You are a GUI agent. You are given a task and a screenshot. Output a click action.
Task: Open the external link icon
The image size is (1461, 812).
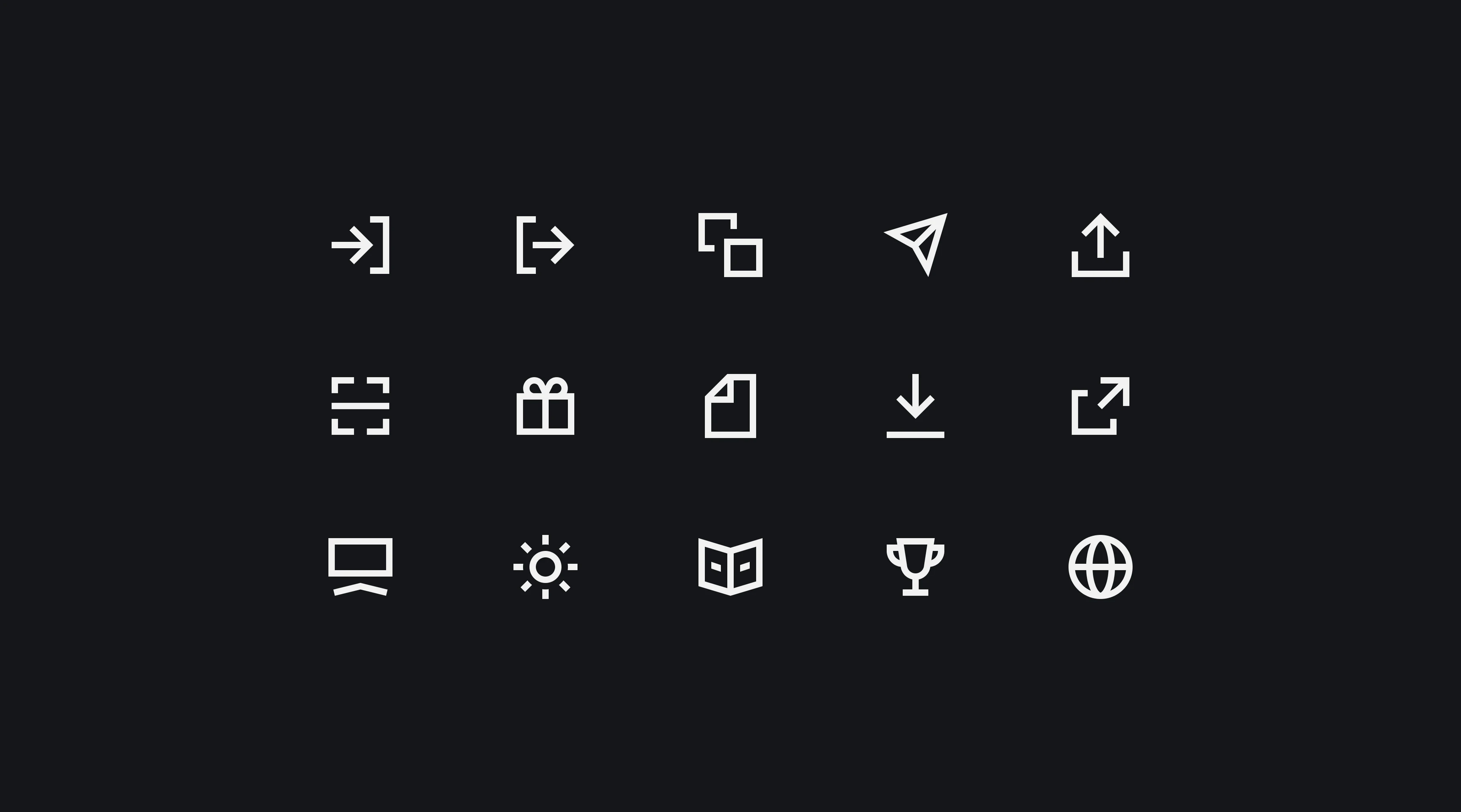tap(1100, 406)
